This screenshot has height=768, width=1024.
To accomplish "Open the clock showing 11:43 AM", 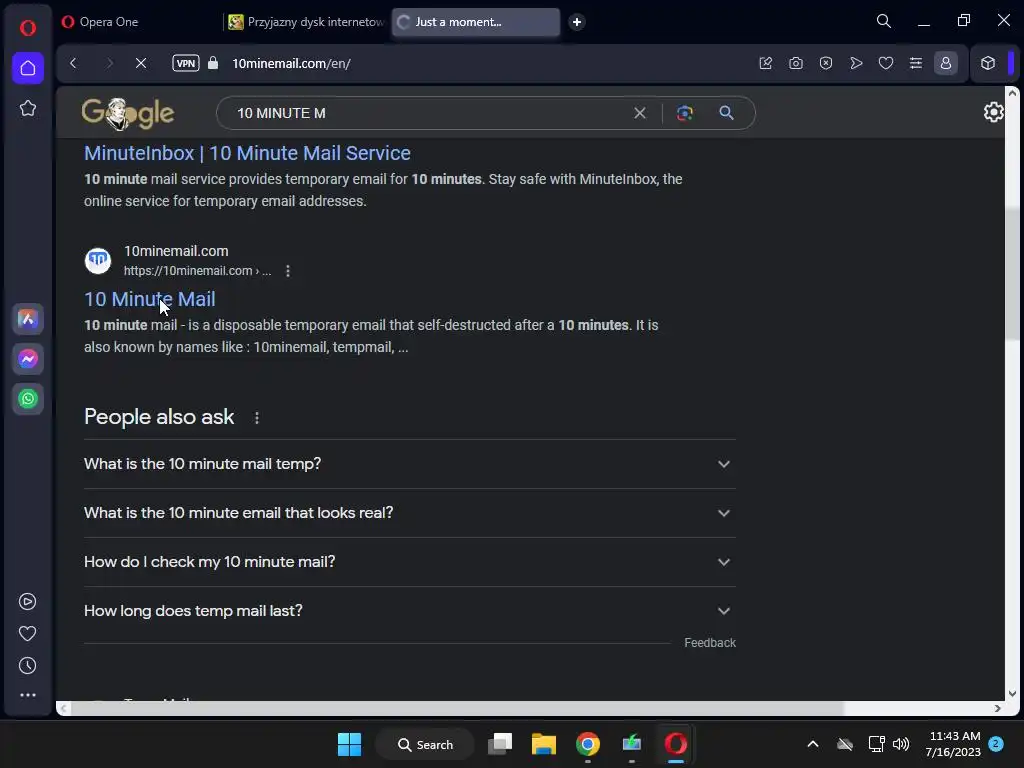I will pos(953,744).
